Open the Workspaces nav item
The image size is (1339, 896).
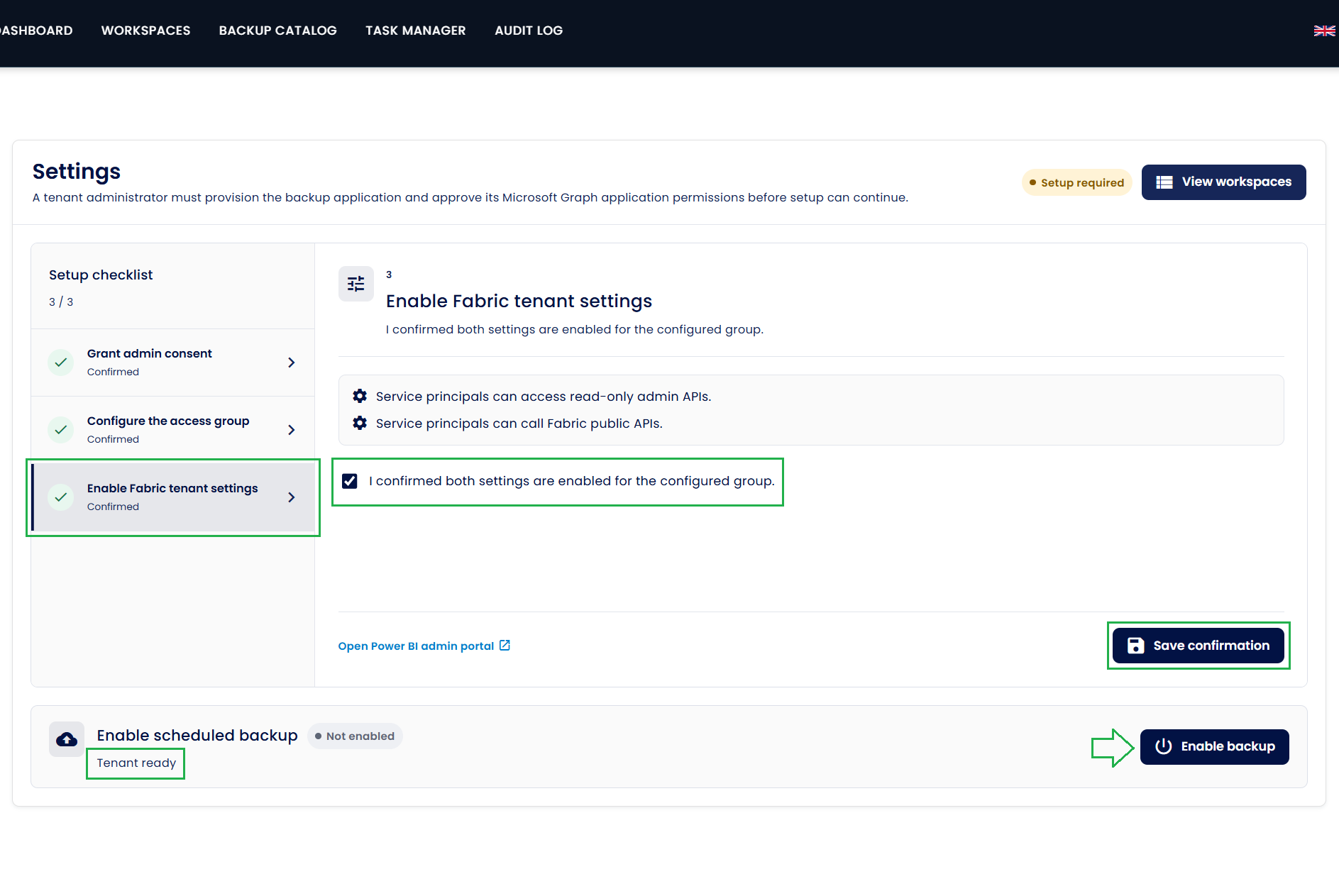pos(145,31)
